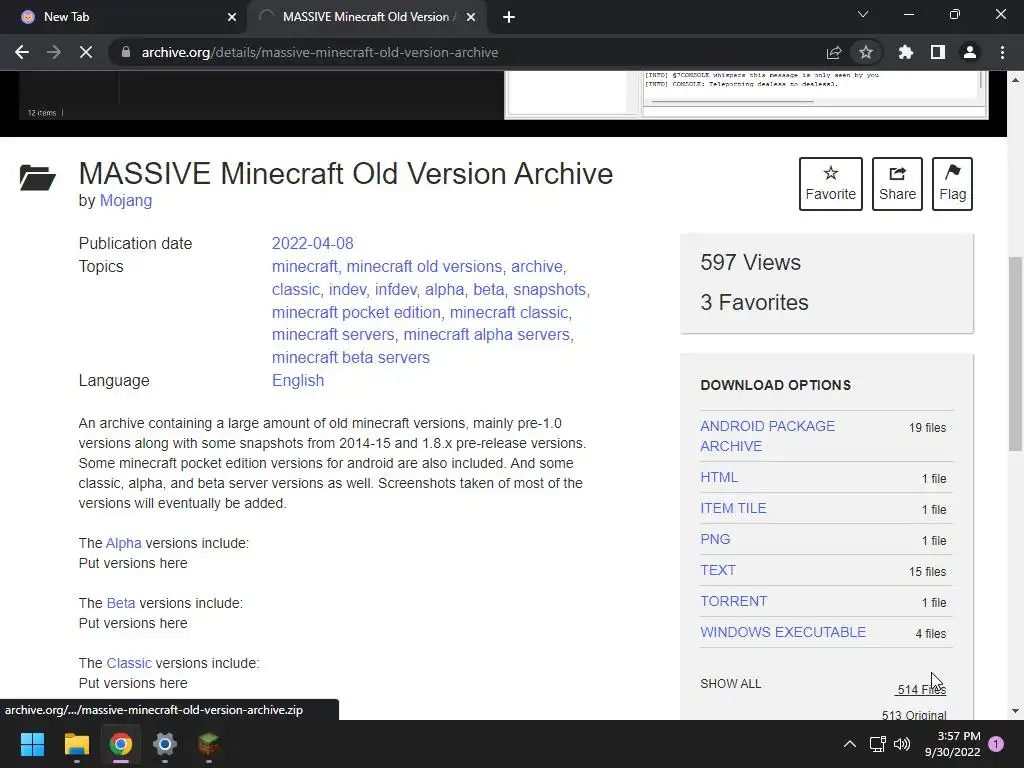1024x768 pixels.
Task: Click the volume speaker tray icon
Action: pos(902,744)
